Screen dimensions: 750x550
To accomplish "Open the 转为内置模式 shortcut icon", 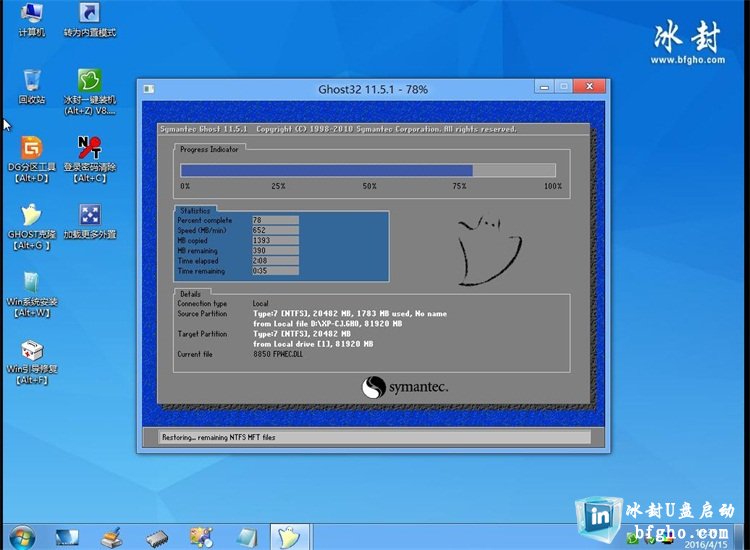I will [89, 20].
